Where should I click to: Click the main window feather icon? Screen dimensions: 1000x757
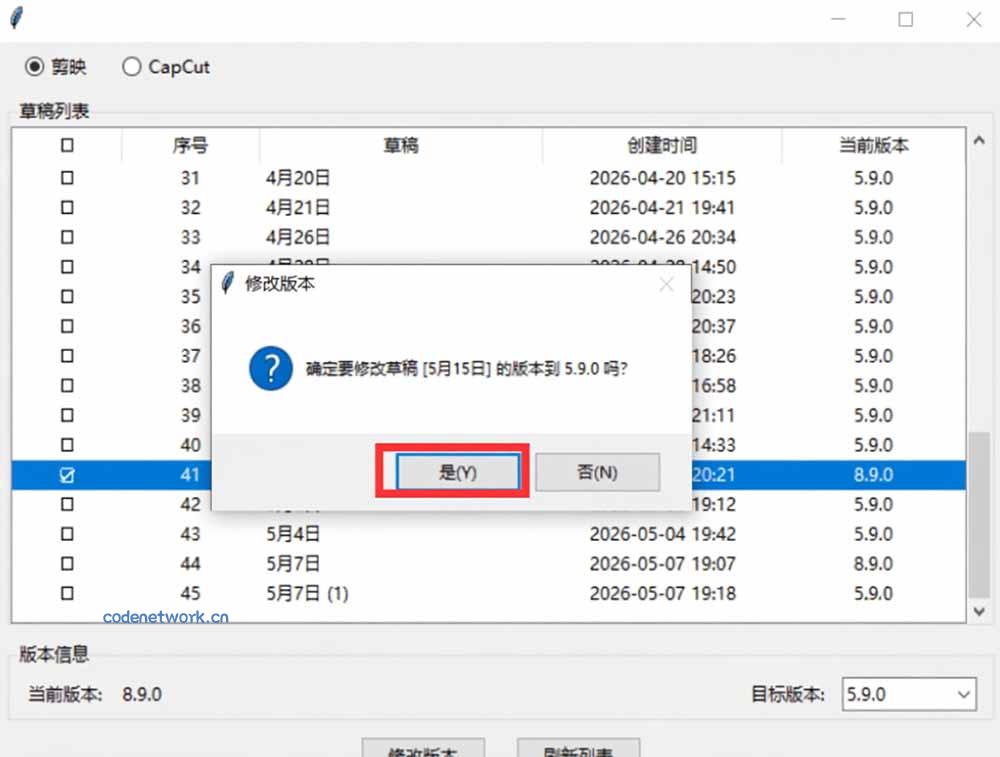17,18
